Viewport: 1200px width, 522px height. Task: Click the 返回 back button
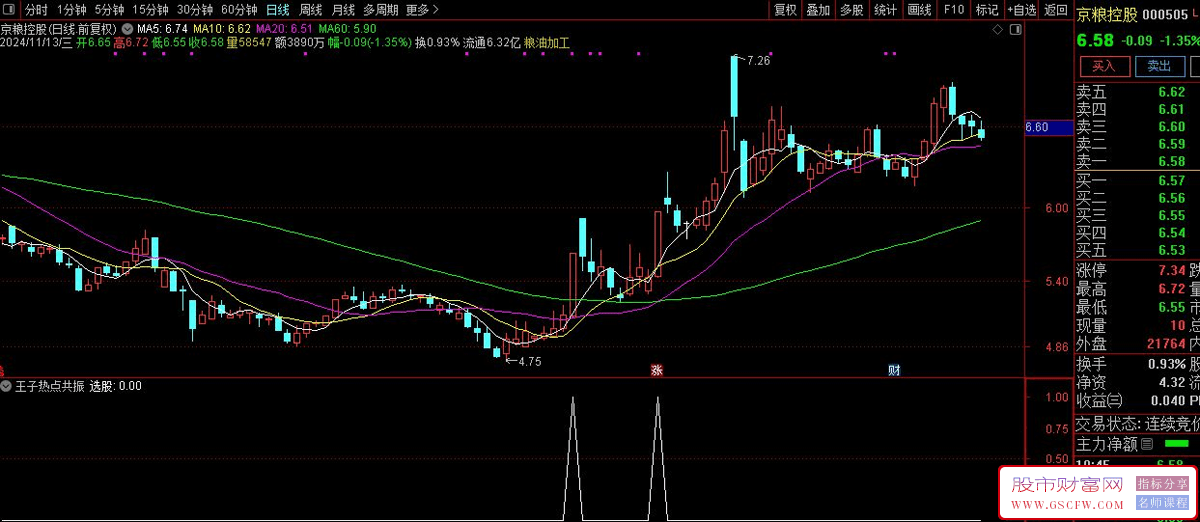[x=1055, y=10]
